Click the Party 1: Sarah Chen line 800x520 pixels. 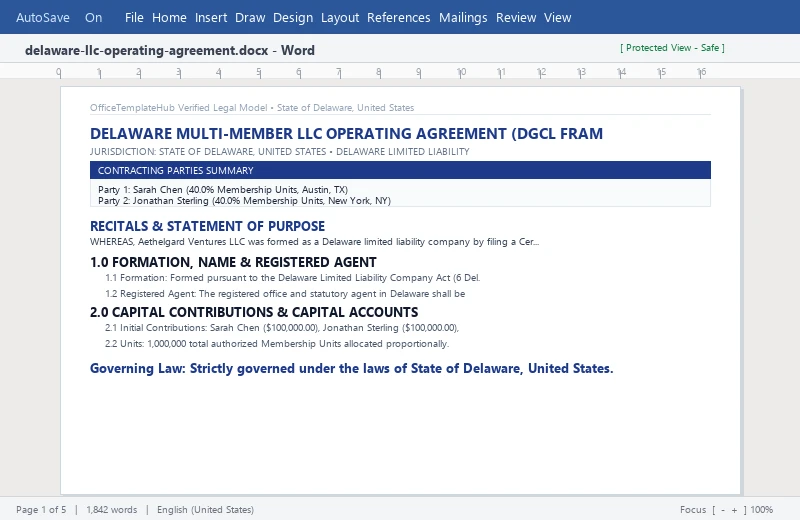[x=223, y=189]
